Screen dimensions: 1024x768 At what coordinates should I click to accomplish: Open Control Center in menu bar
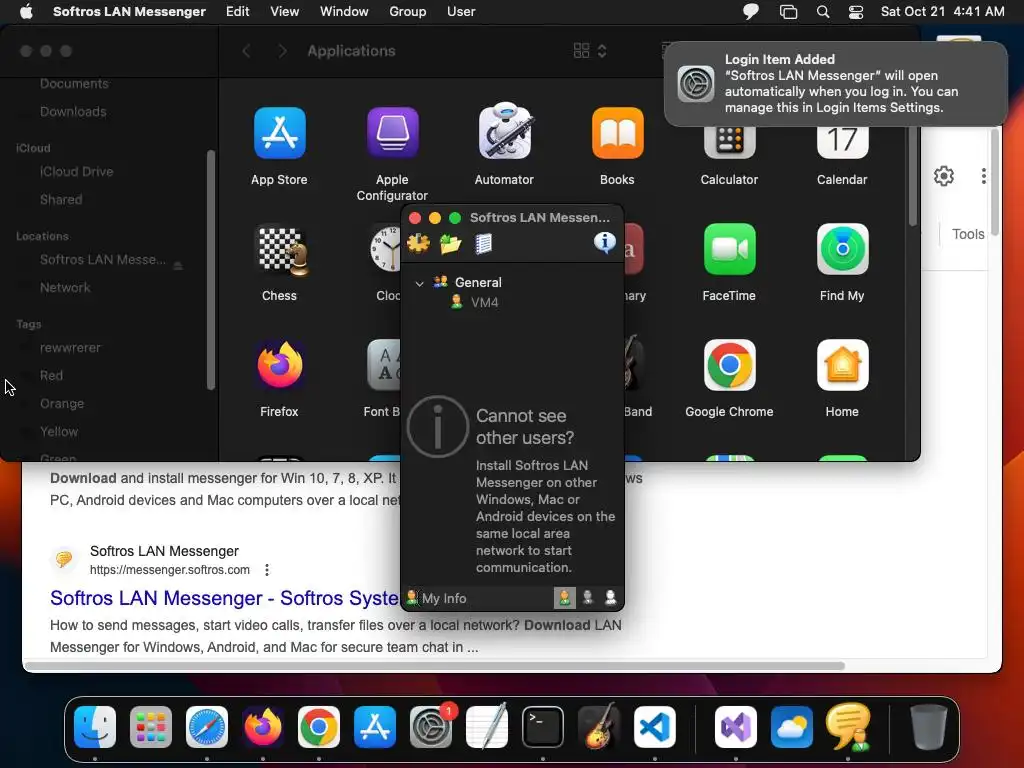tap(856, 12)
